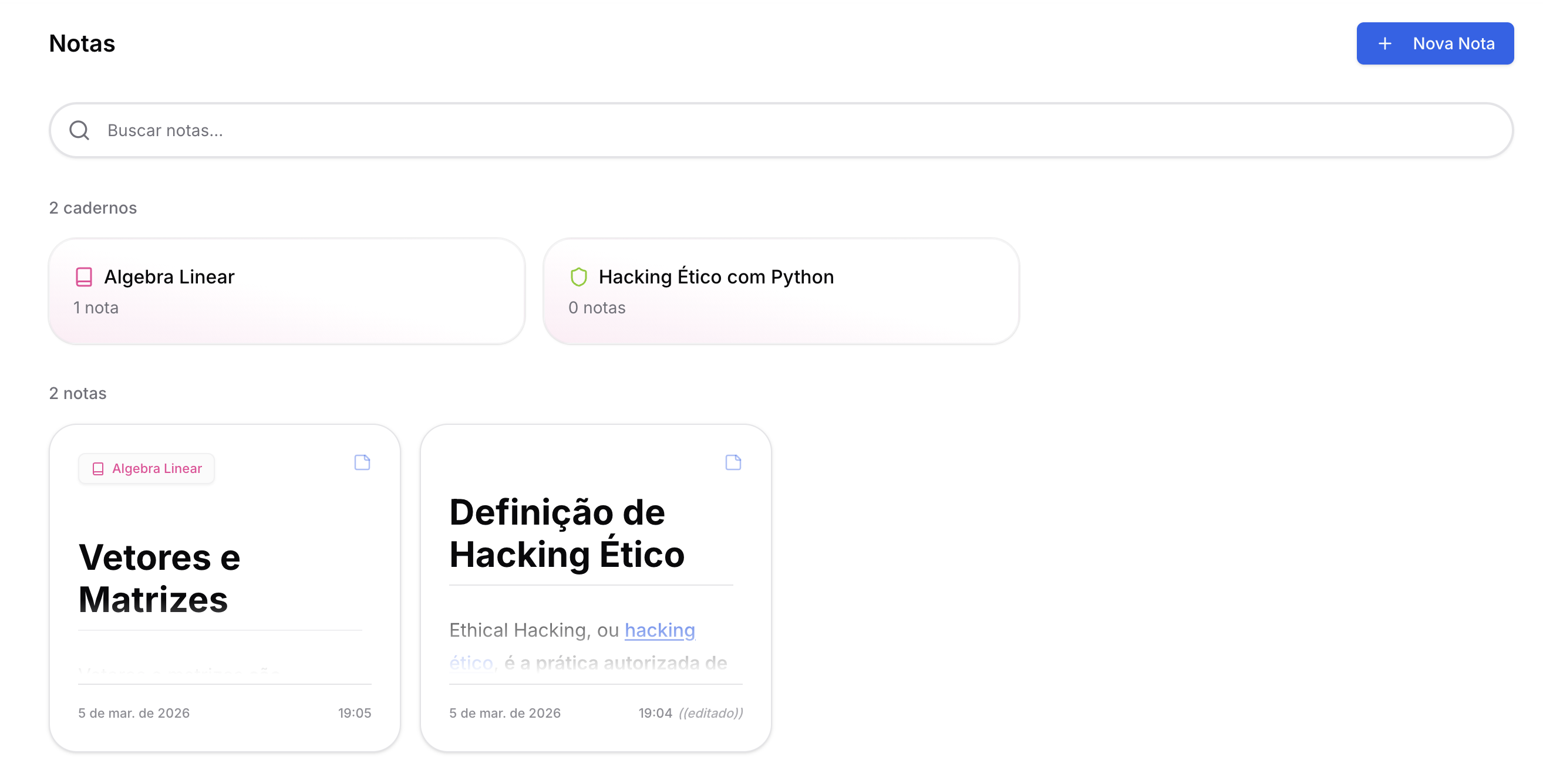Follow the hacking ético hyperlink
Viewport: 1543px width, 784px height.
tap(659, 630)
